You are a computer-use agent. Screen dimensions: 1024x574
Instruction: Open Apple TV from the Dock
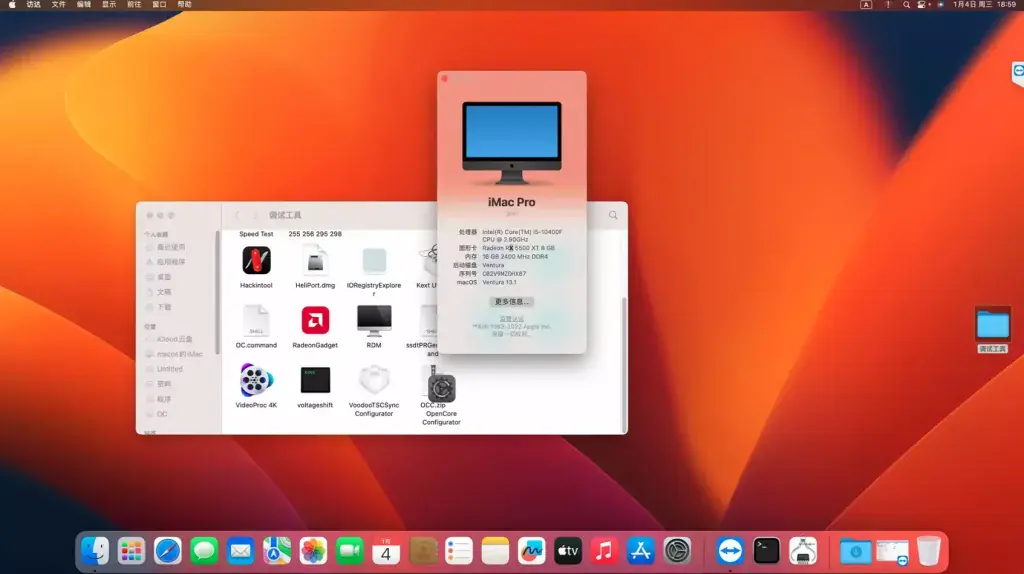click(x=568, y=551)
